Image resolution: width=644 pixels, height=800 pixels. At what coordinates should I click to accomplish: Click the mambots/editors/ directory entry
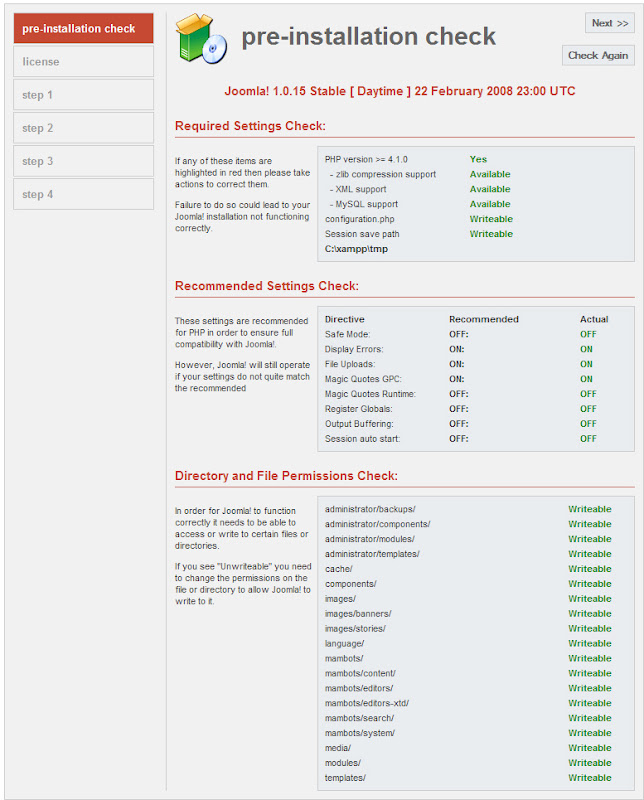pyautogui.click(x=359, y=688)
